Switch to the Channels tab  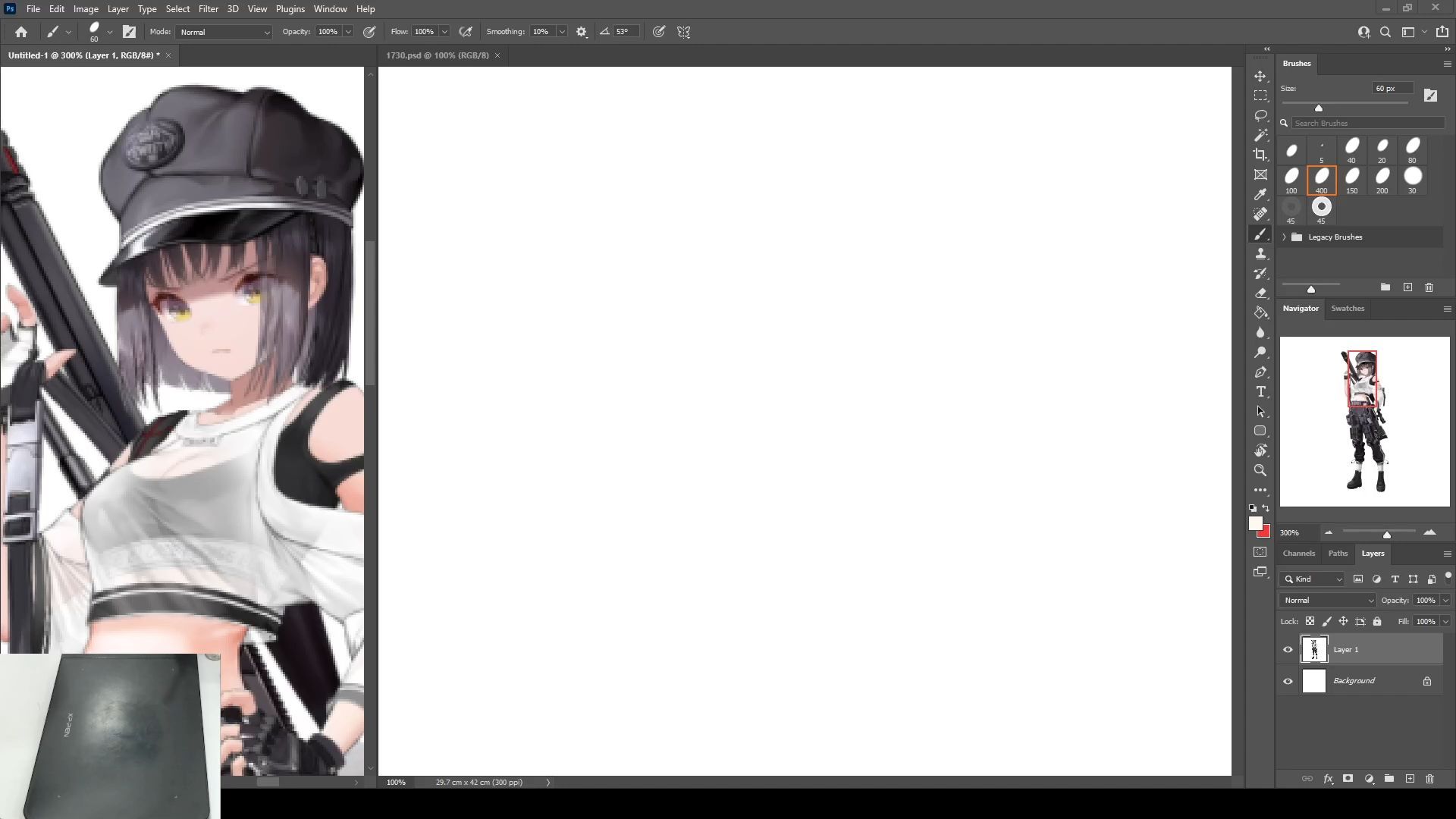(x=1298, y=553)
